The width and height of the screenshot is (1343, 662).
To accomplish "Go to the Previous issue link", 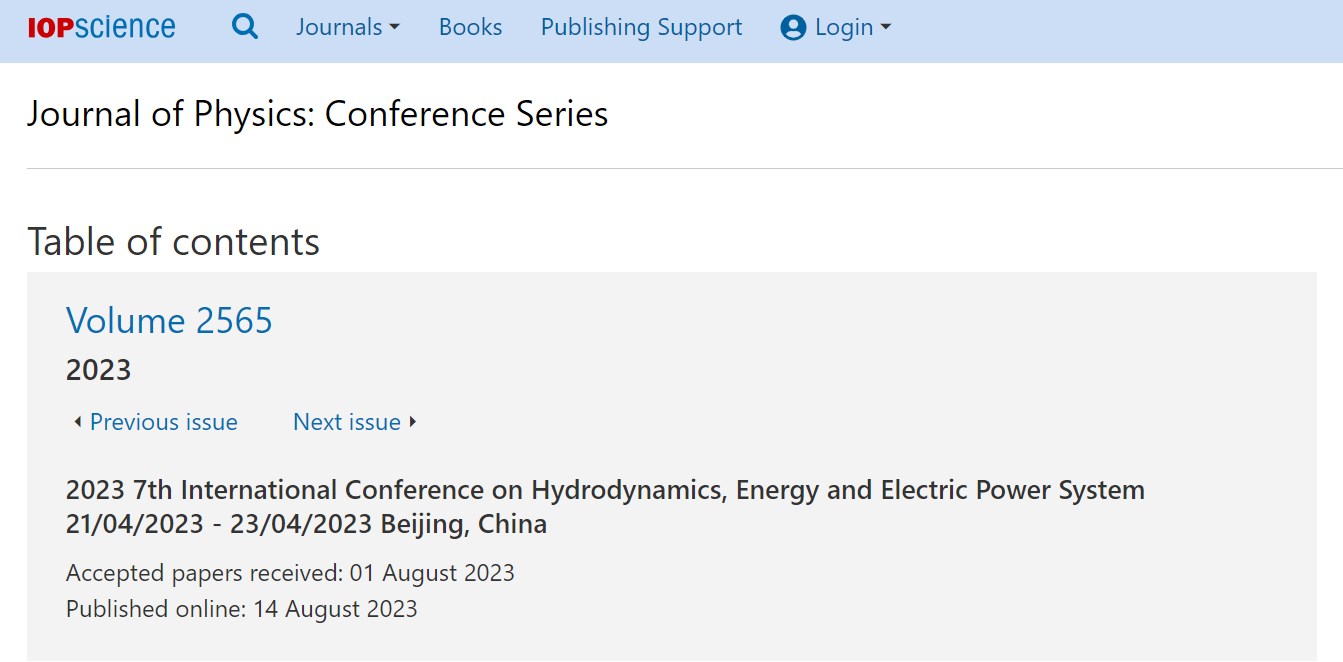I will pos(164,422).
